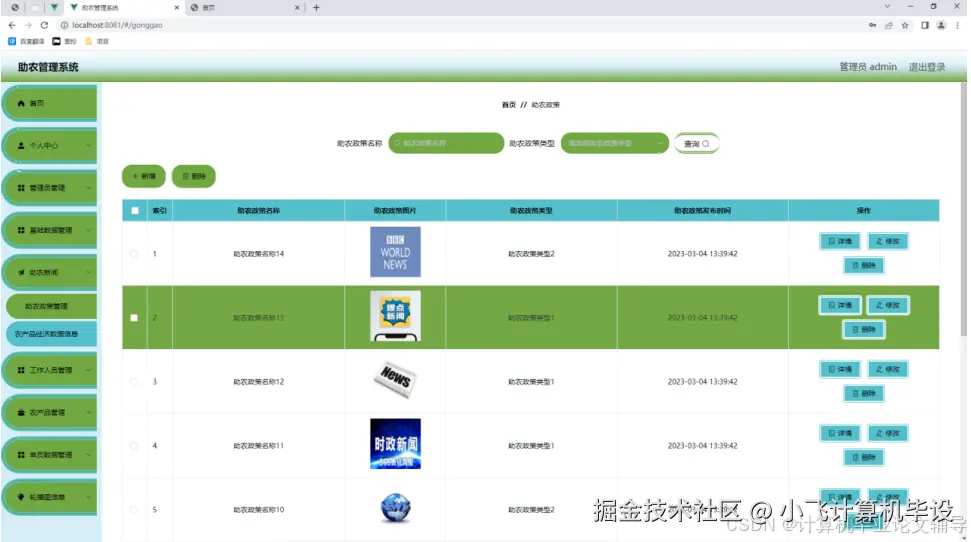Open browser three-dot menu
This screenshot has width=971, height=542.
click(x=957, y=25)
